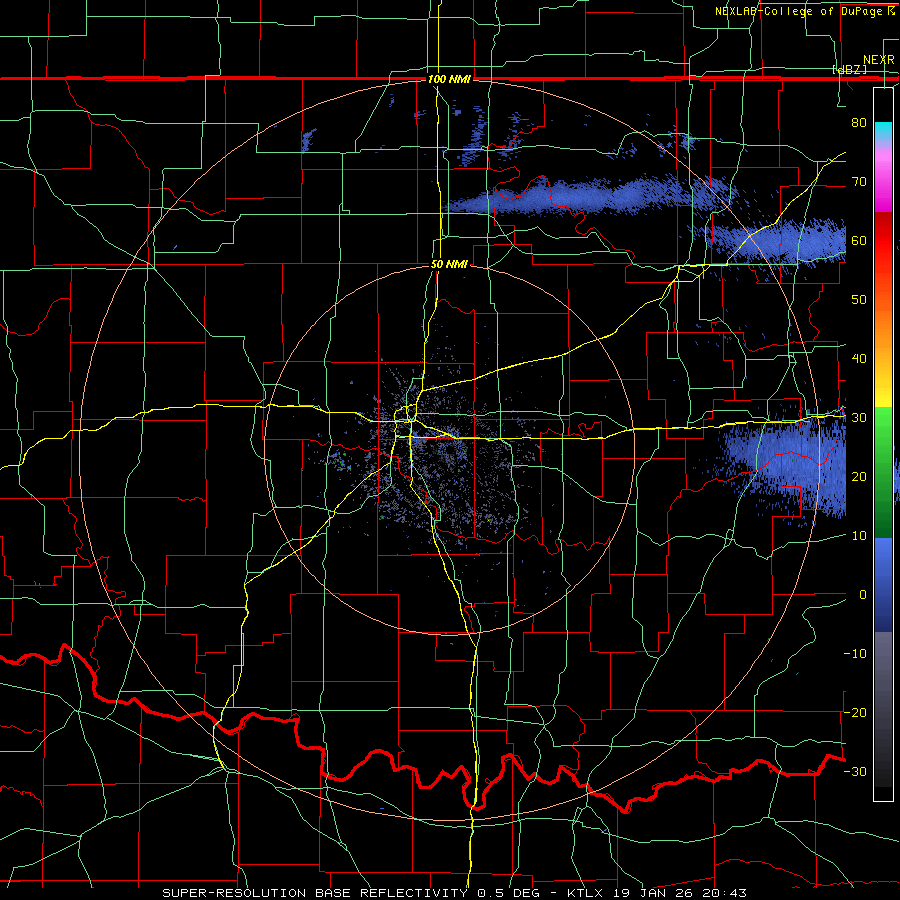Click the 0 value on the dBZ scale
900x900 pixels.
click(863, 595)
